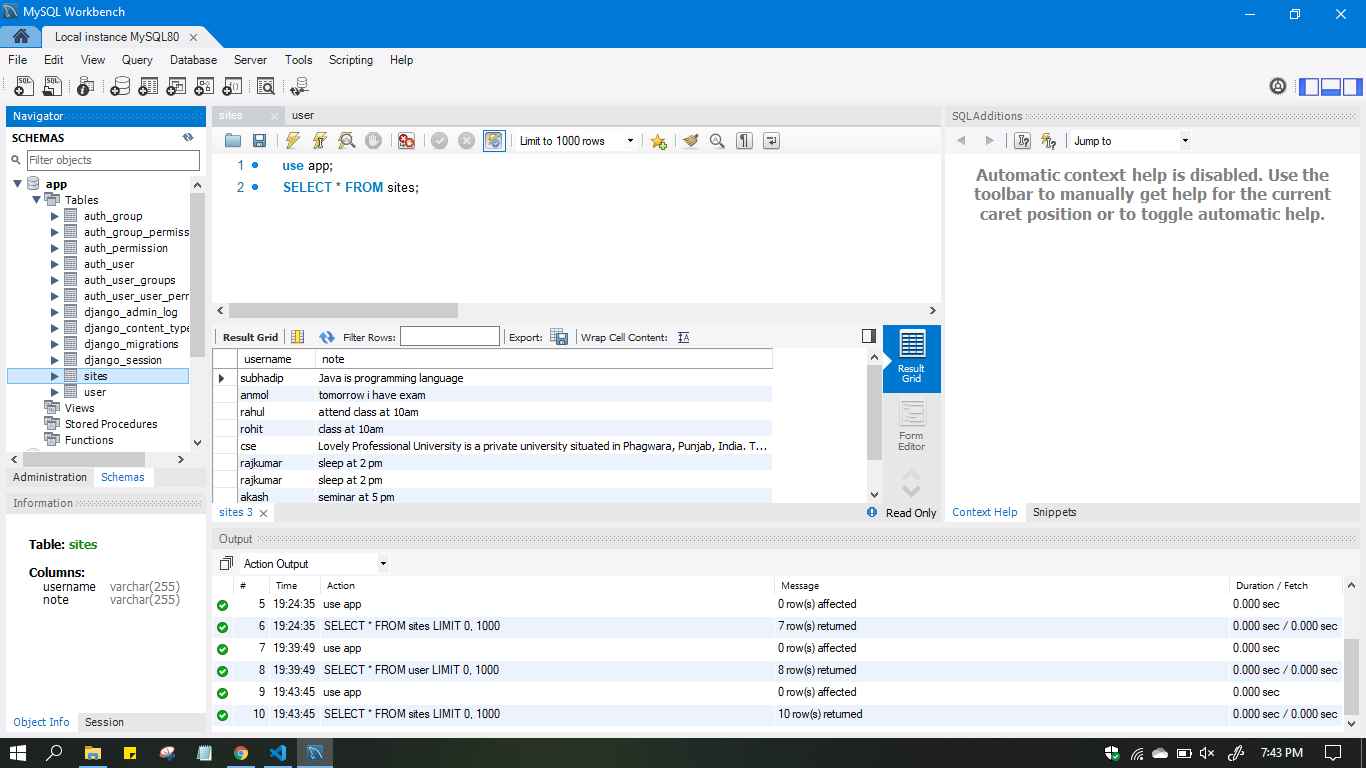Select django_migrations table in tree
The image size is (1366, 768).
click(x=131, y=344)
